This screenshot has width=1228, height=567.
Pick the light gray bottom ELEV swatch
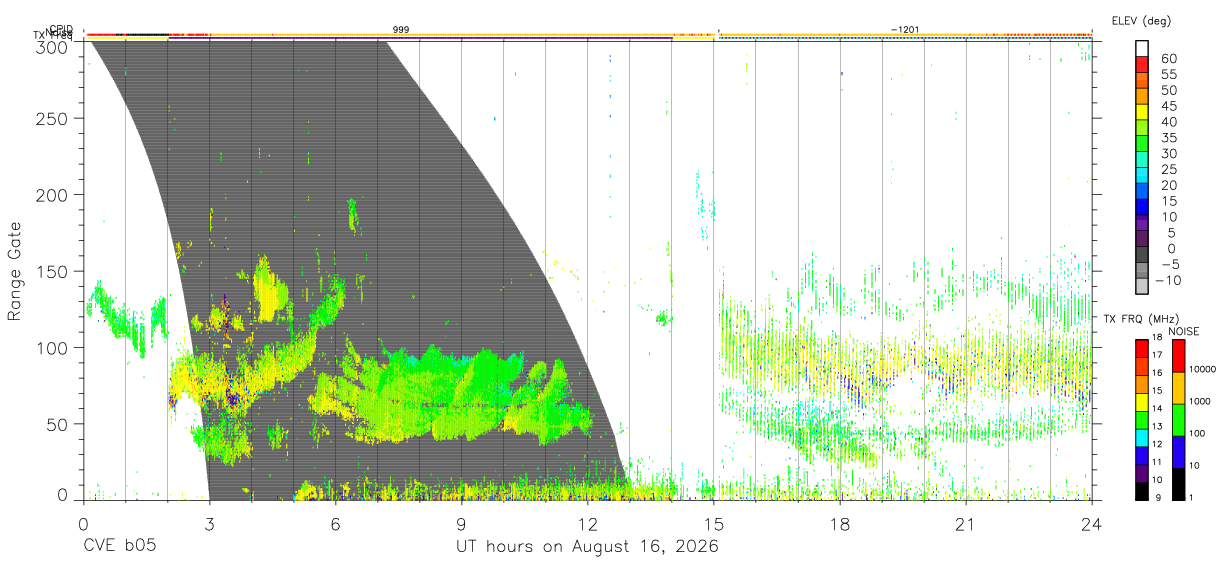[x=1142, y=287]
